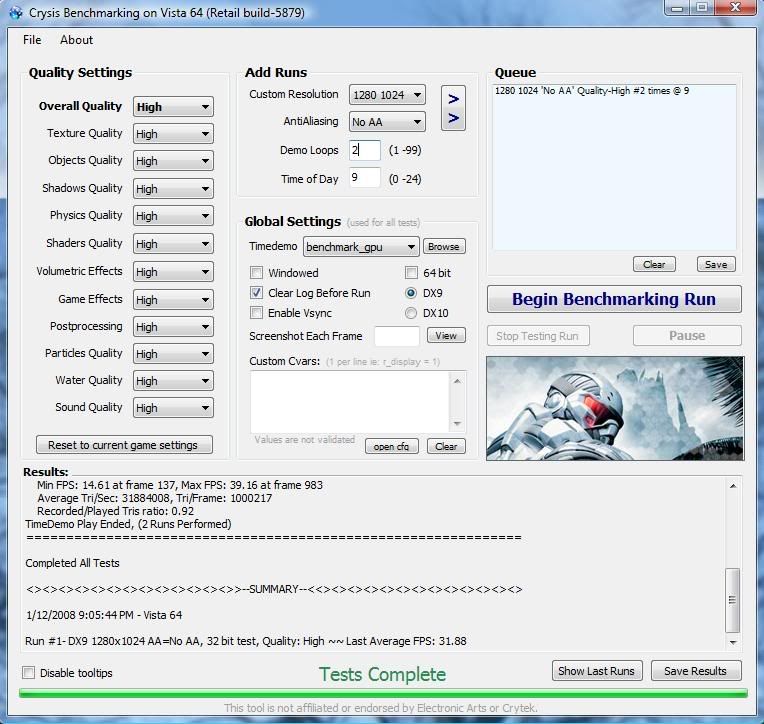The height and width of the screenshot is (724, 764).
Task: Save the Queue
Action: click(716, 265)
